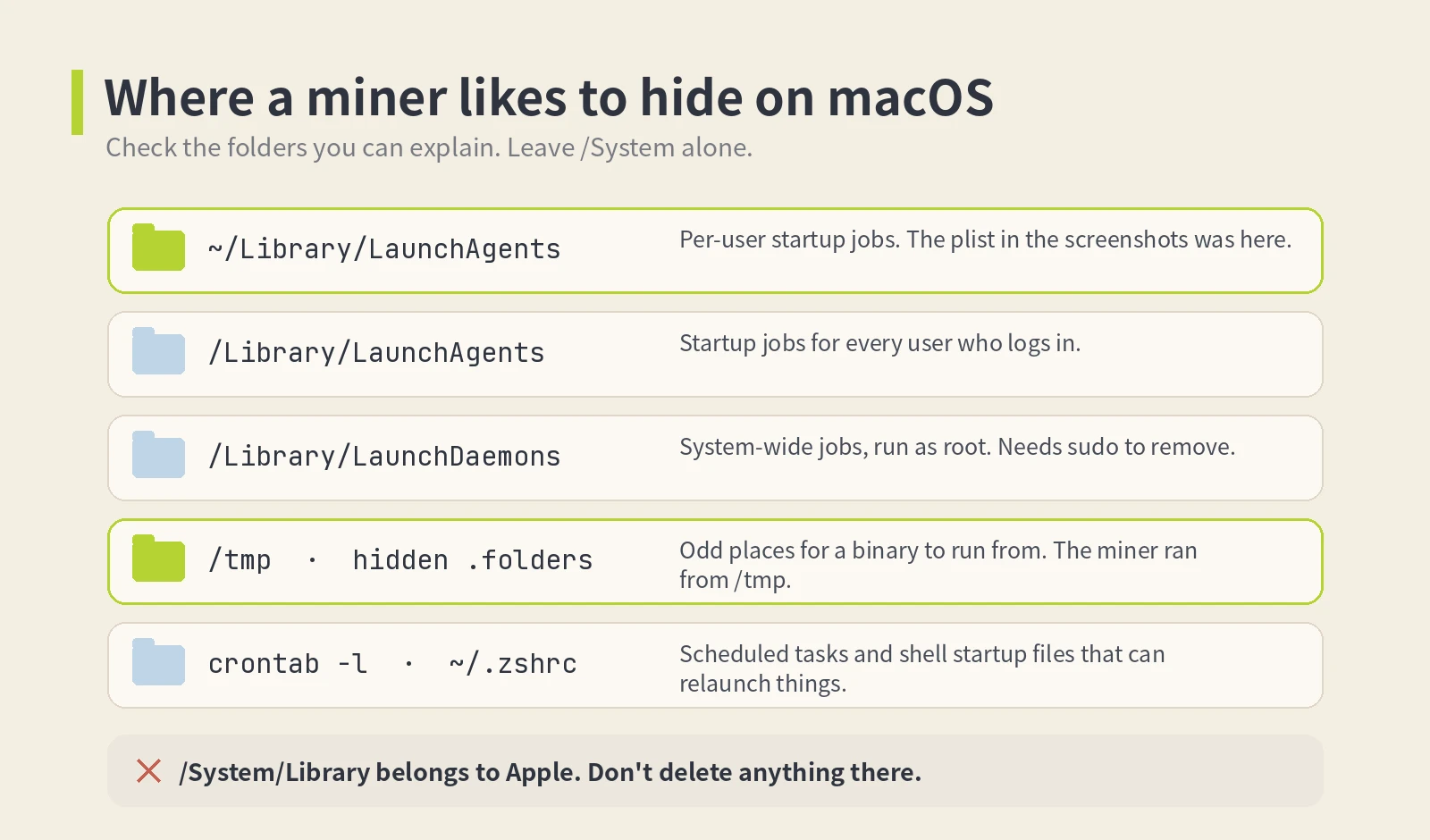Click the folder icon beside crontab -l

(158, 662)
